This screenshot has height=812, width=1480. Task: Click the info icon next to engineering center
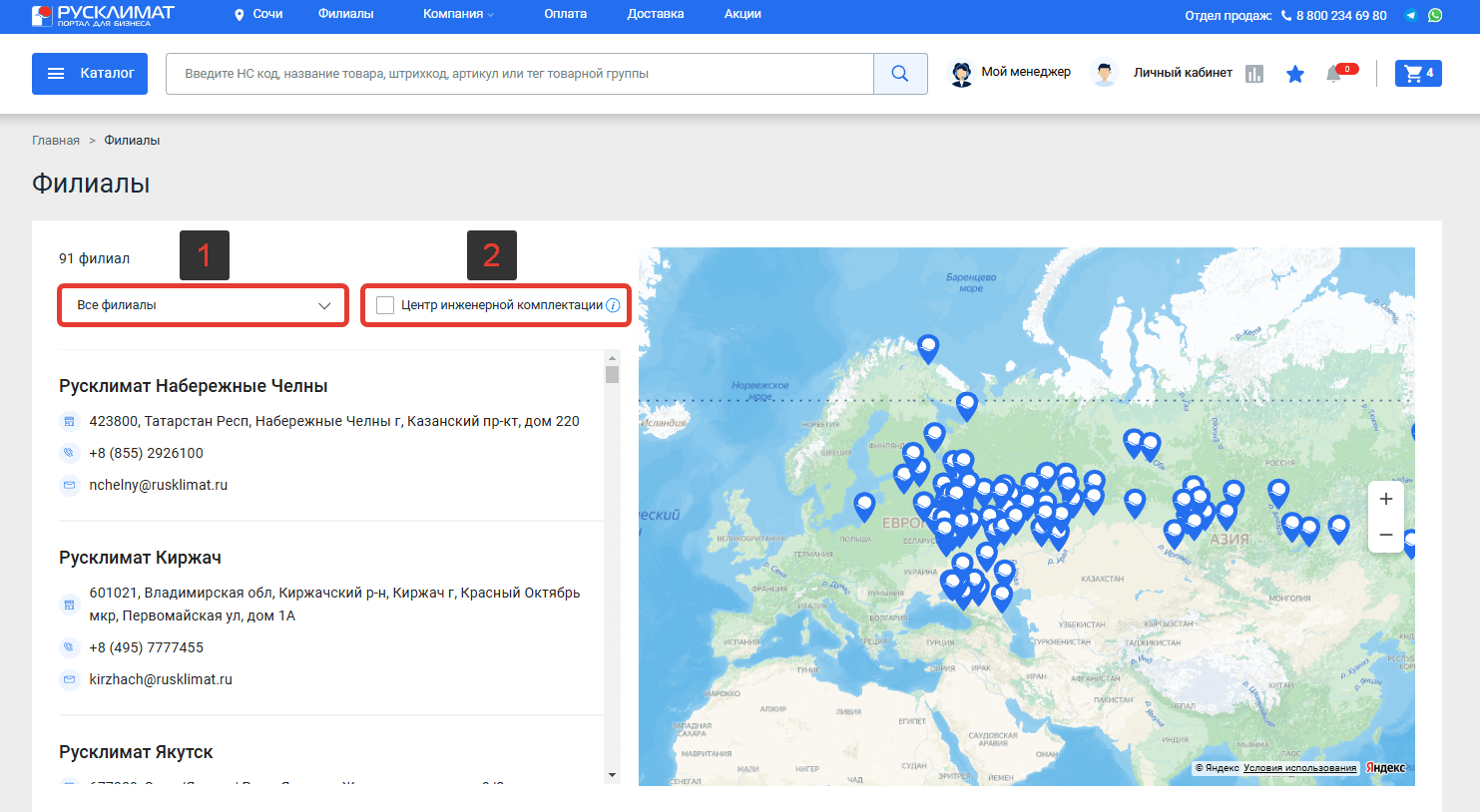pyautogui.click(x=613, y=305)
